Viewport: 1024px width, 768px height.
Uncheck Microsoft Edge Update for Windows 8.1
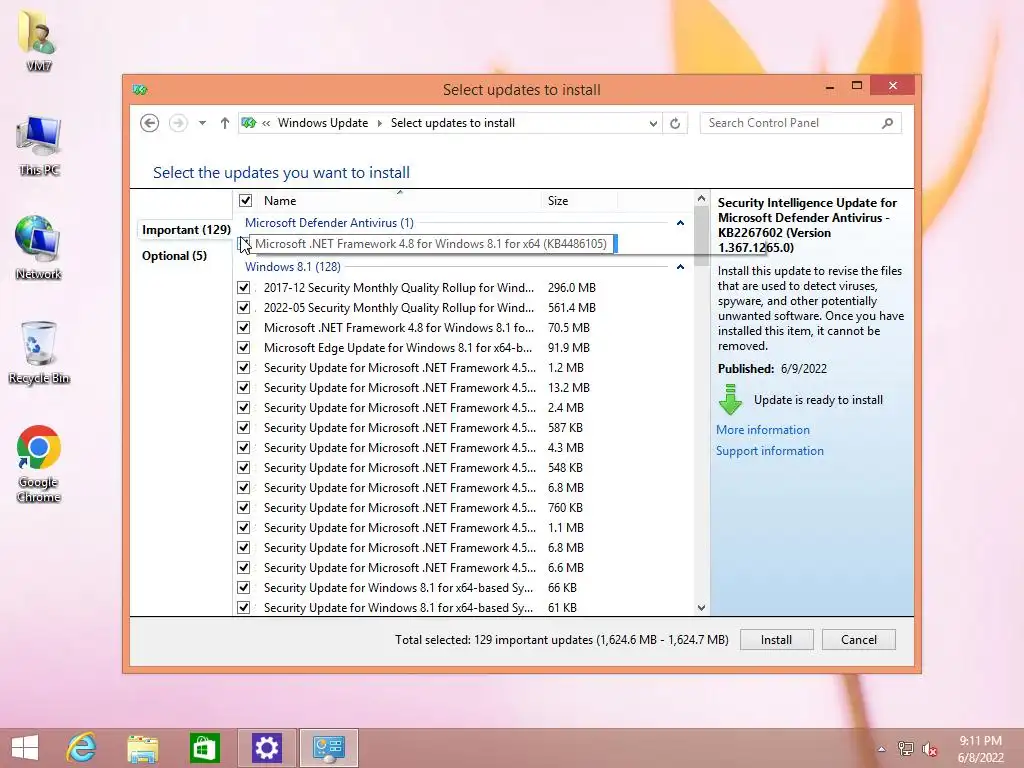(244, 347)
